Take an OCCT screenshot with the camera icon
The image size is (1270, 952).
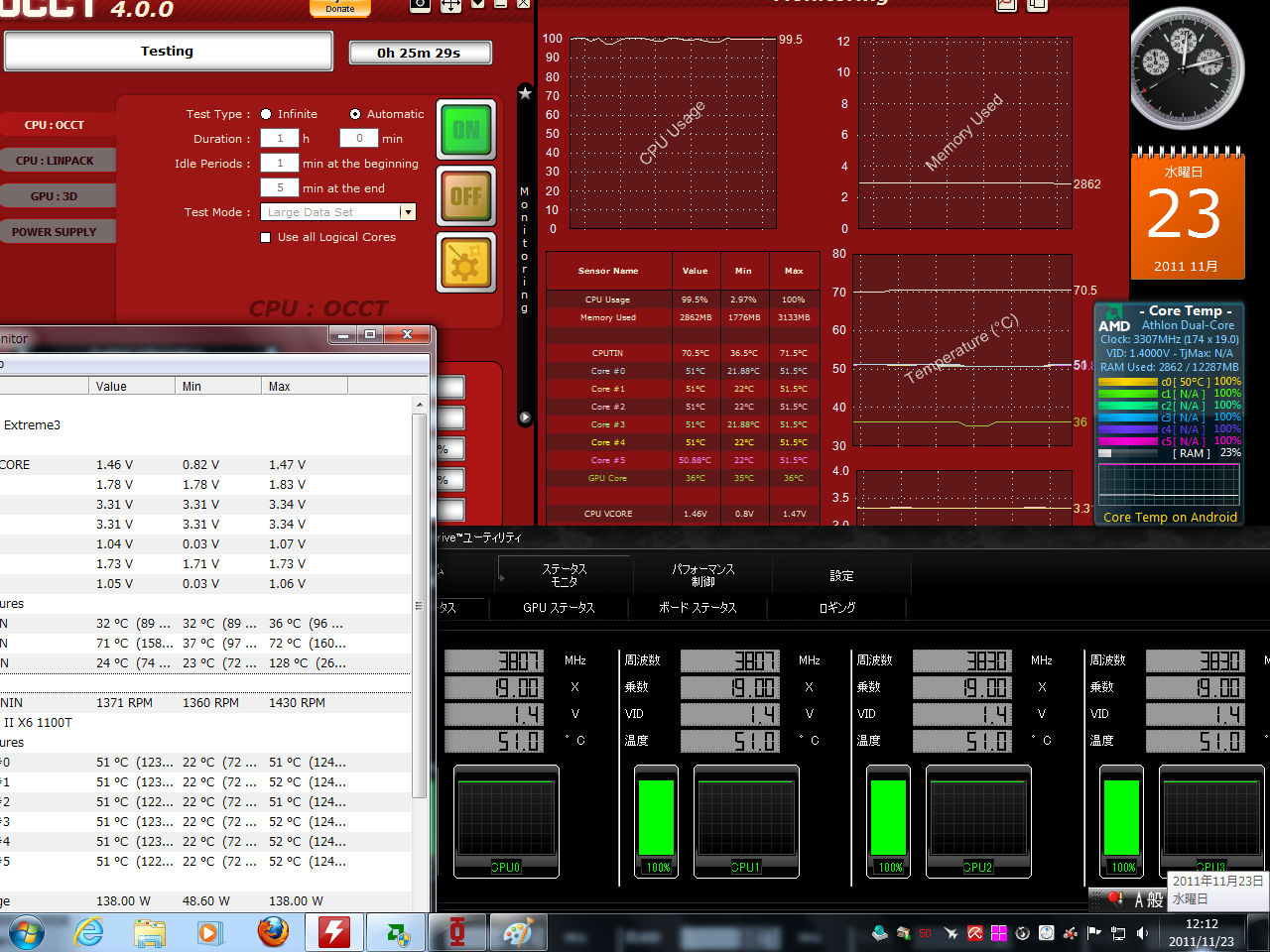tap(421, 5)
